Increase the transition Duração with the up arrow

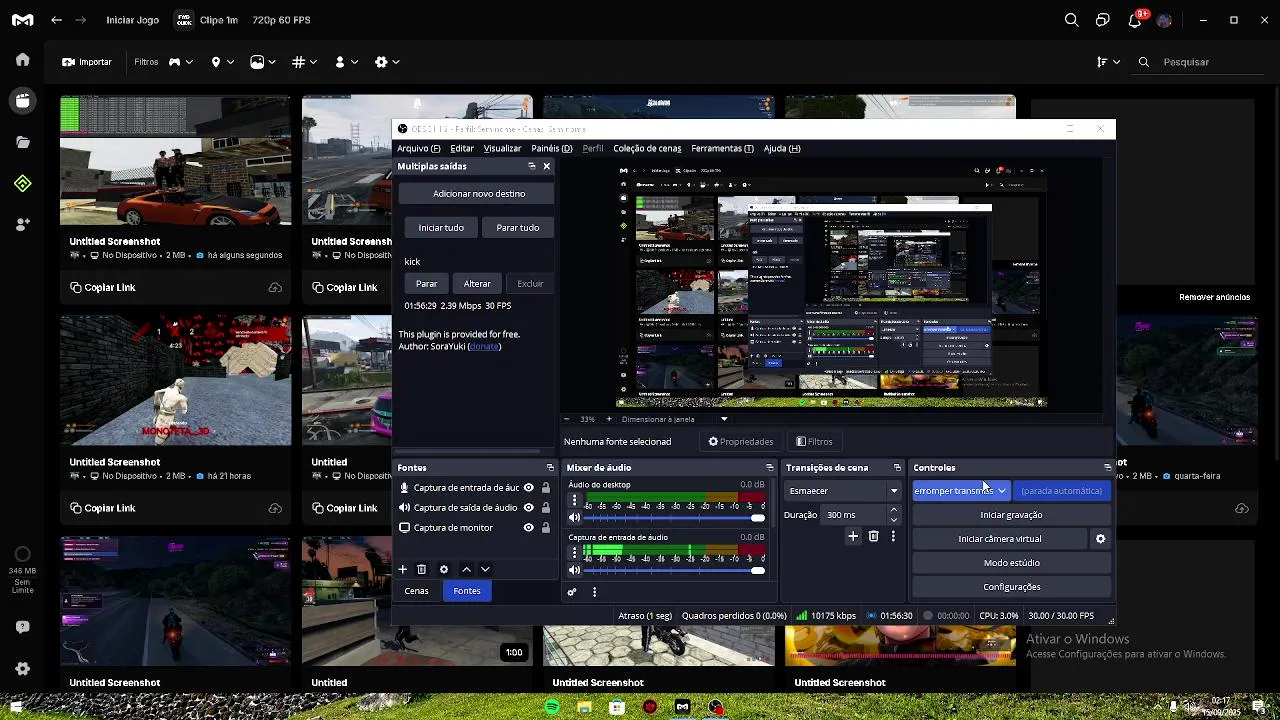[x=894, y=510]
